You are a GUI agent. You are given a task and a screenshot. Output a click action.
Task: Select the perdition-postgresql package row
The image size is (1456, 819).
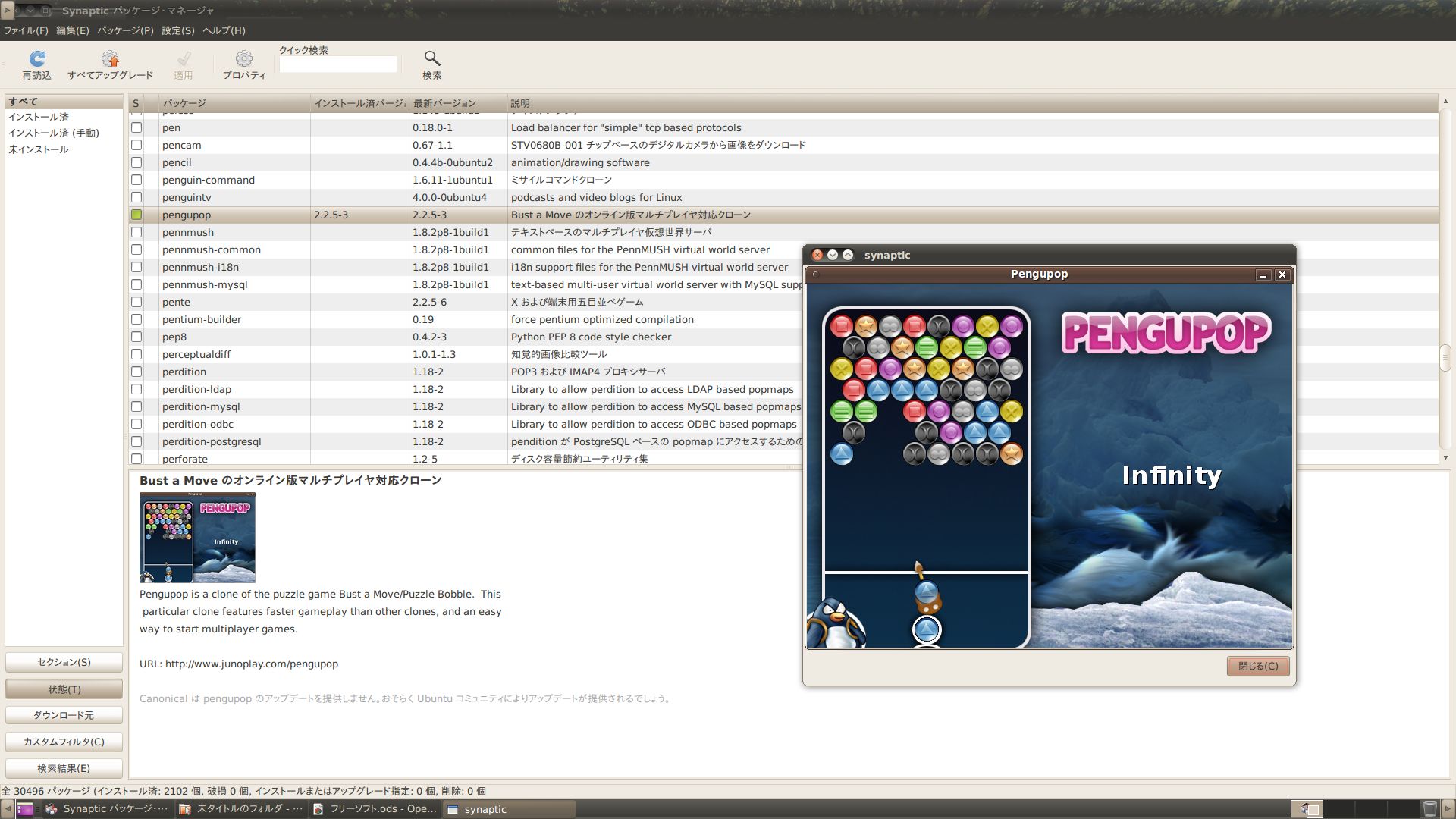click(x=466, y=441)
